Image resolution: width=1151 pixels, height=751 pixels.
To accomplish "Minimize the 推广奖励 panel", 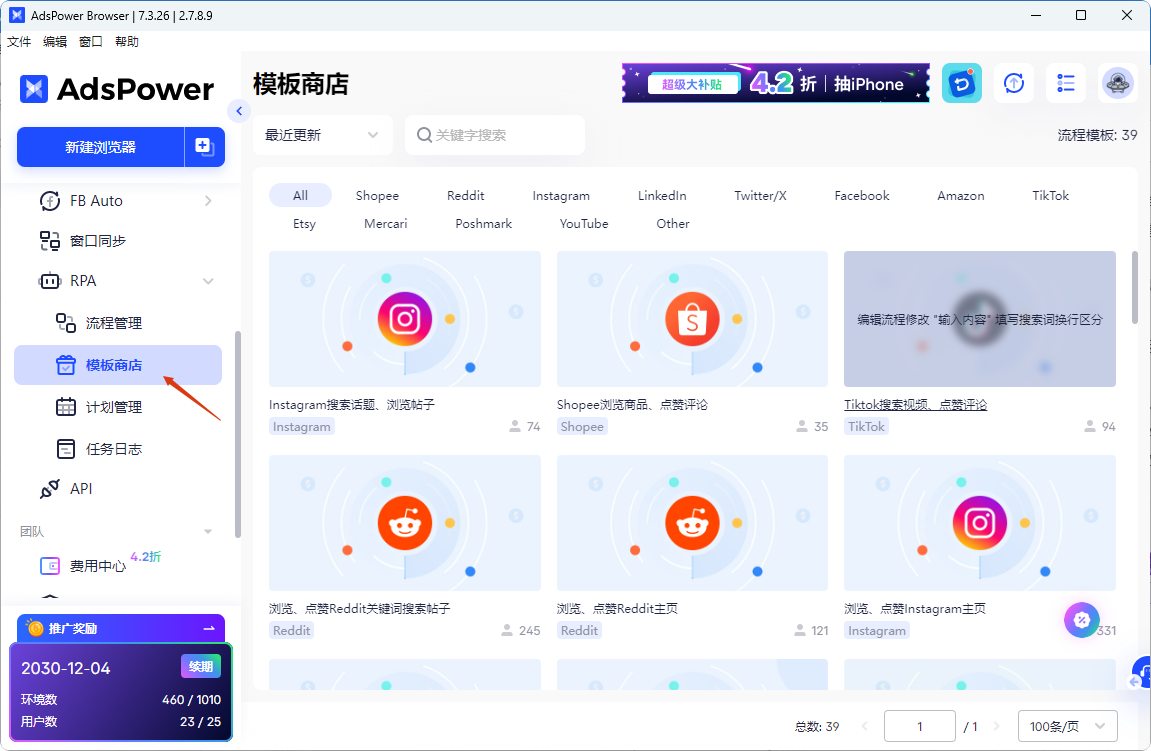I will 209,628.
